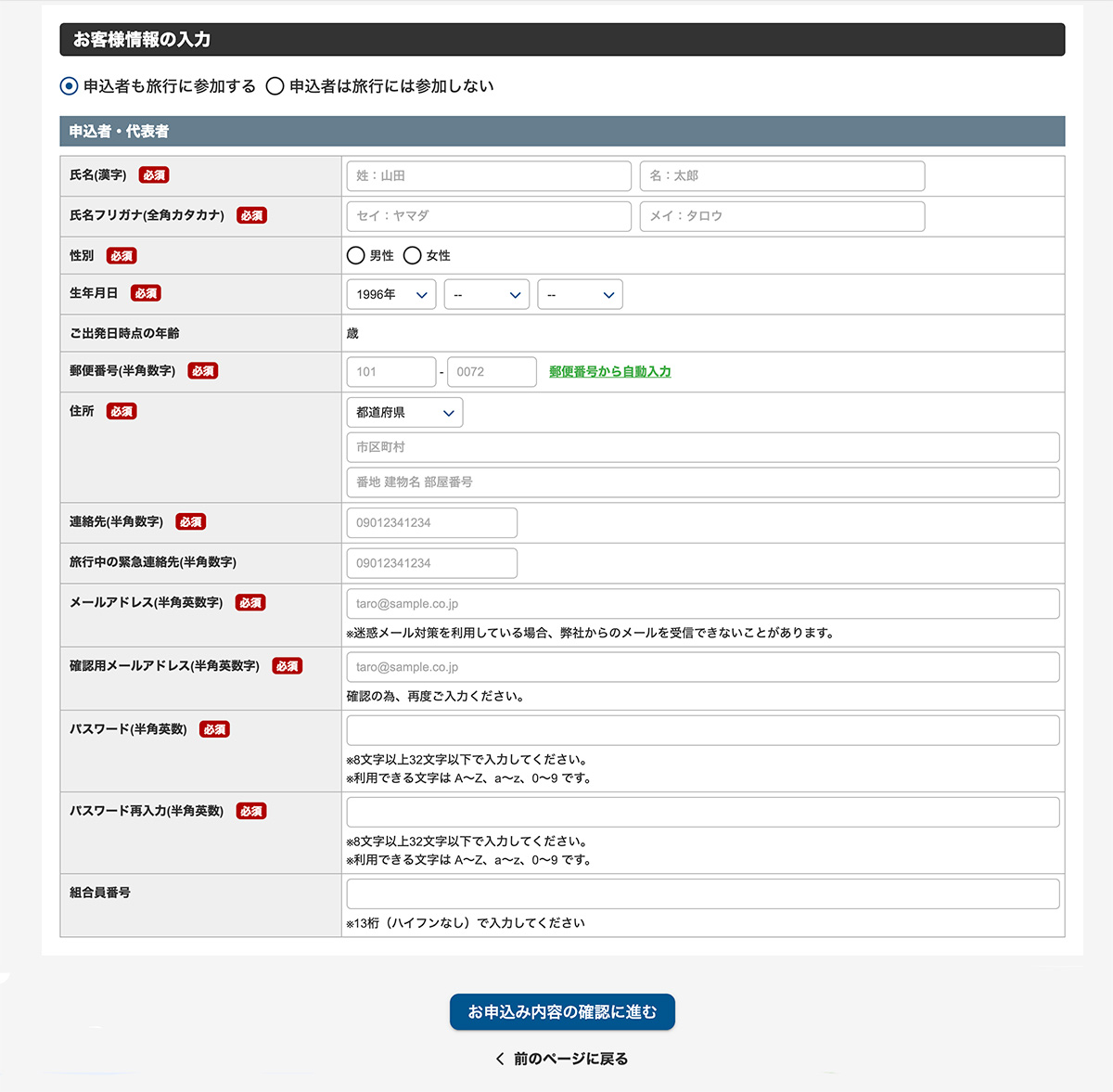The height and width of the screenshot is (1092, 1113).
Task: Choose 男性 for gender
Action: coord(356,255)
